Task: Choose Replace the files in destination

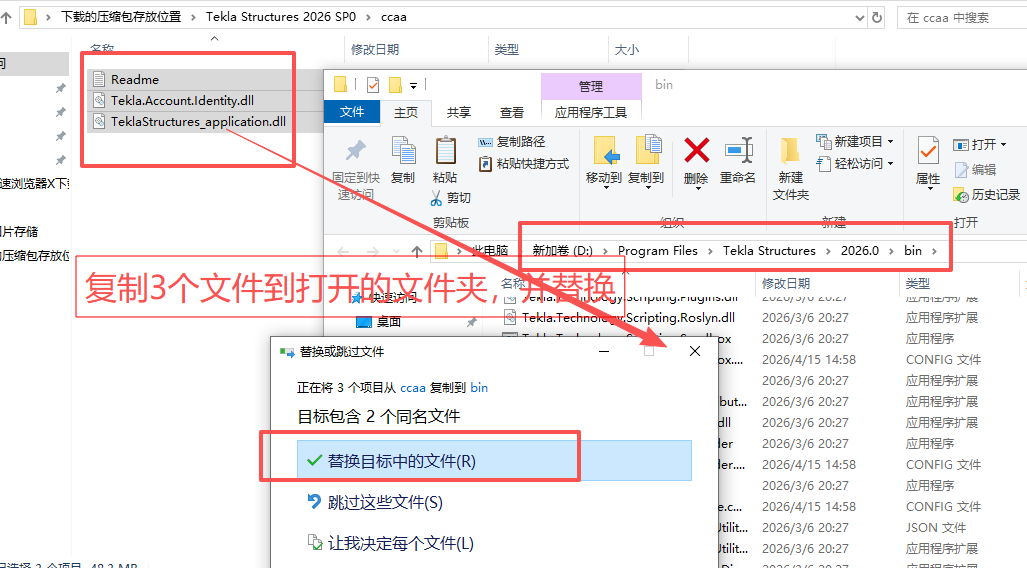Action: pyautogui.click(x=495, y=461)
